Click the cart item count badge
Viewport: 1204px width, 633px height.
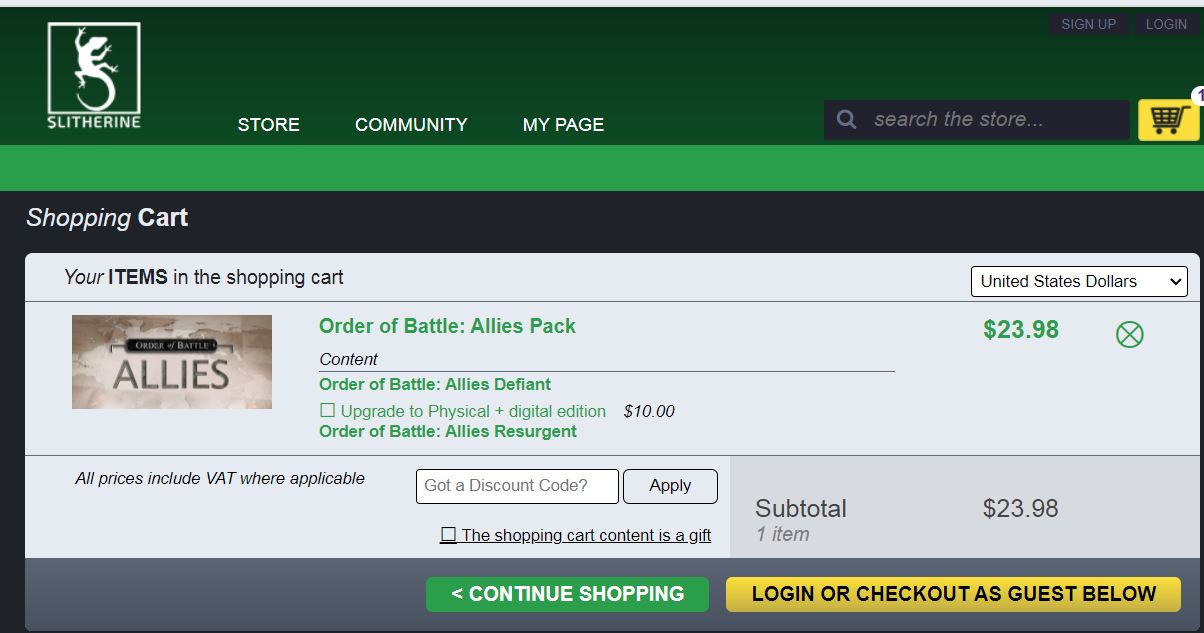[1198, 96]
